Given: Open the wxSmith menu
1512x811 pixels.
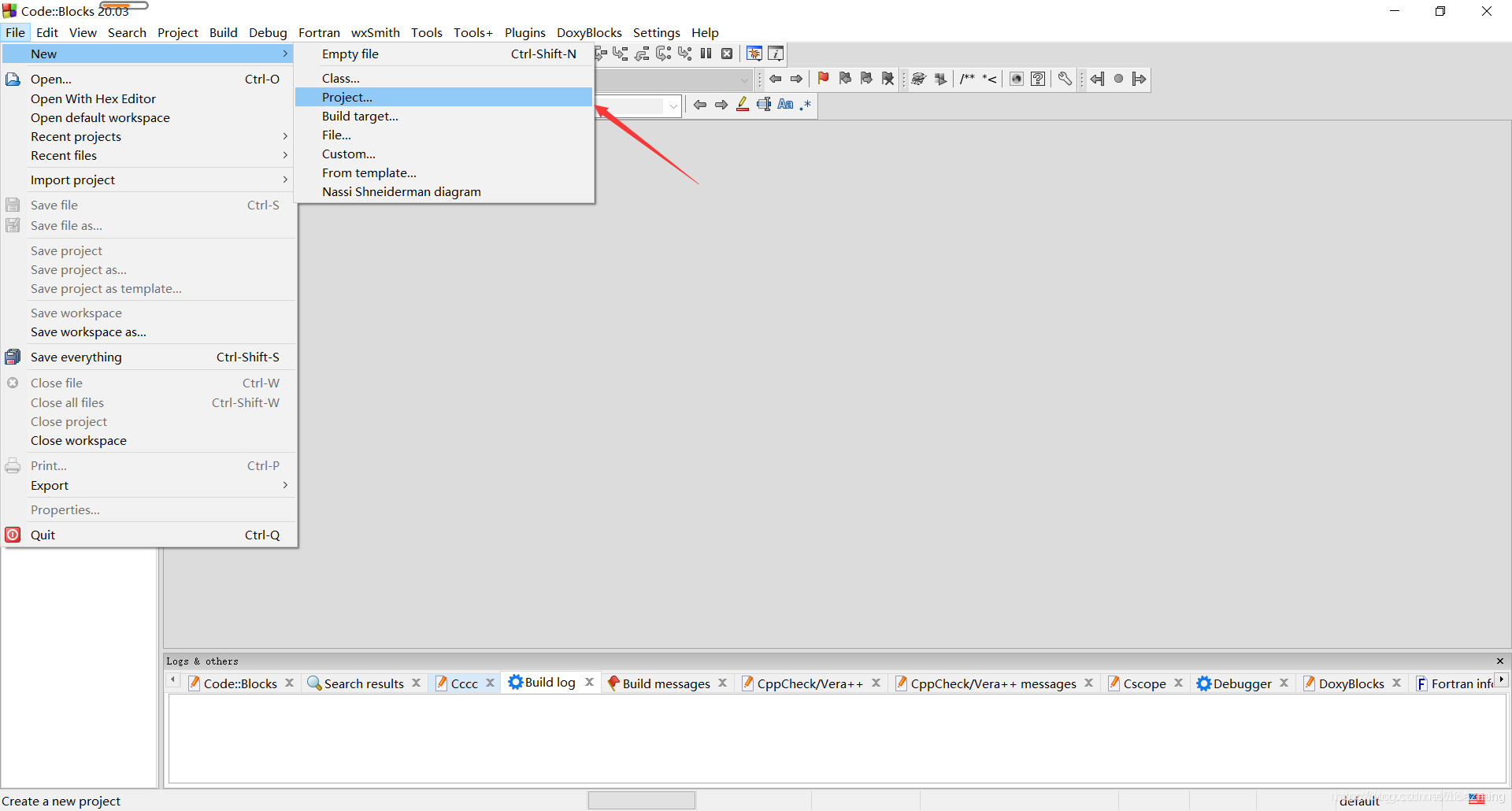Looking at the screenshot, I should (375, 32).
